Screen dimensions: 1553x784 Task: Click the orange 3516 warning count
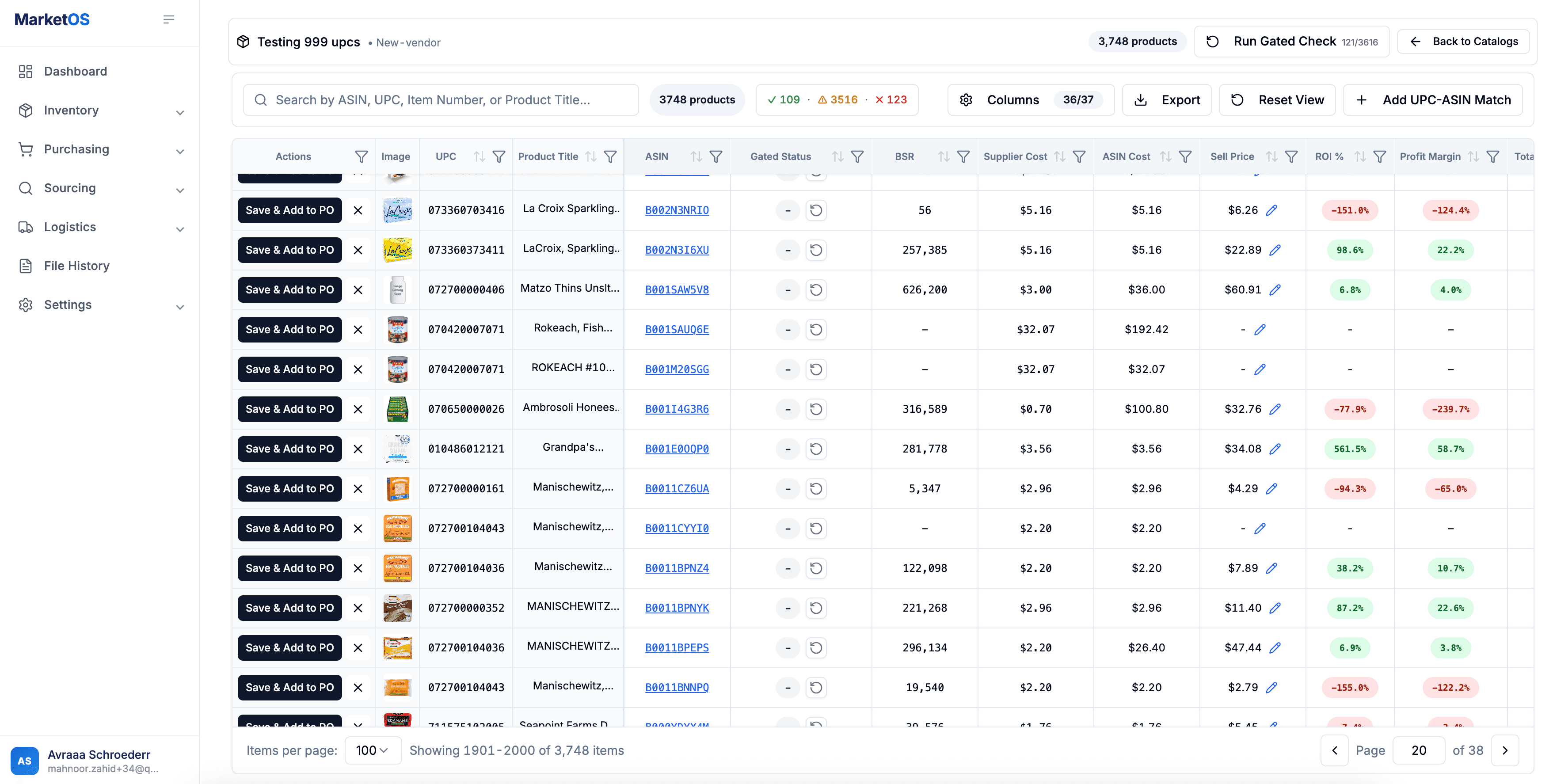[837, 100]
